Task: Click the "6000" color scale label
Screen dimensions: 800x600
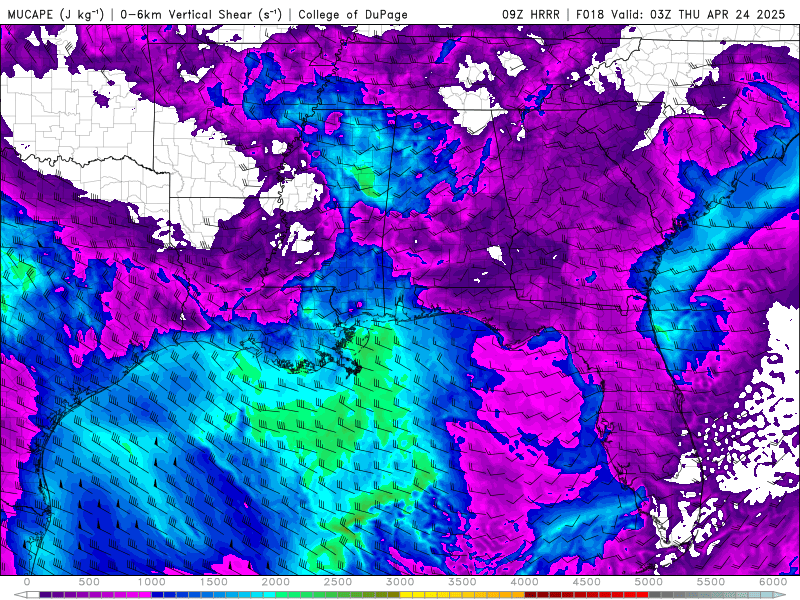Action: 773,582
